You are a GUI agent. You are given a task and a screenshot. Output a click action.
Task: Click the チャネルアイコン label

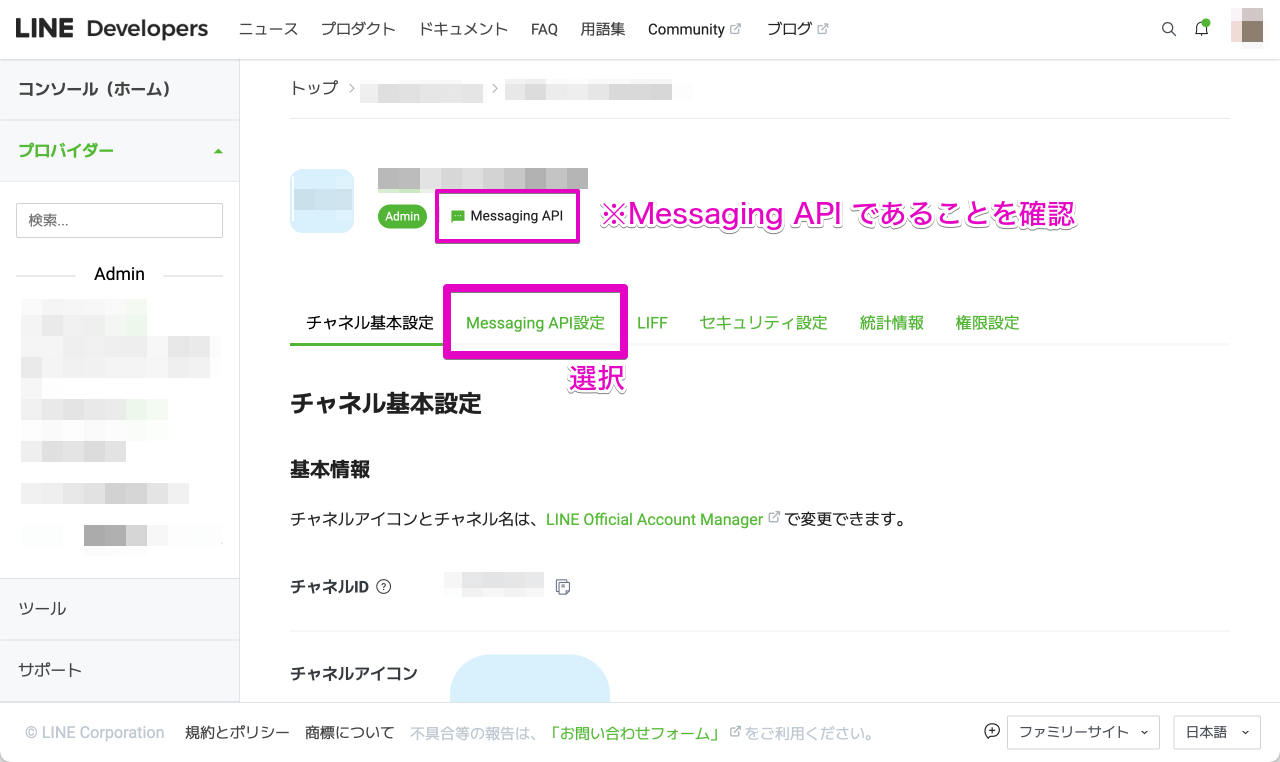pos(354,673)
